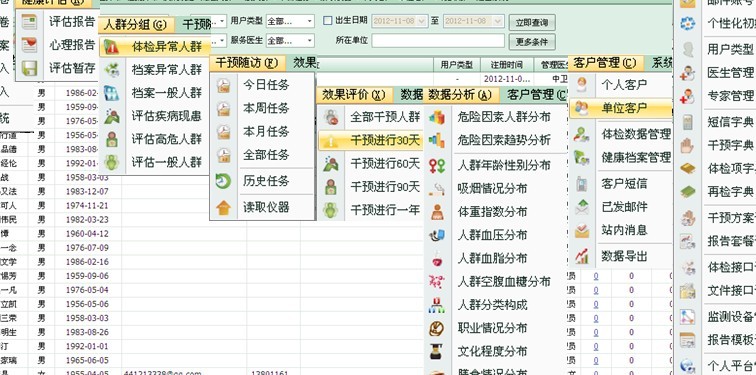This screenshot has width=756, height=375.
Task: Toggle the 出生日期 checkbox
Action: pos(328,21)
